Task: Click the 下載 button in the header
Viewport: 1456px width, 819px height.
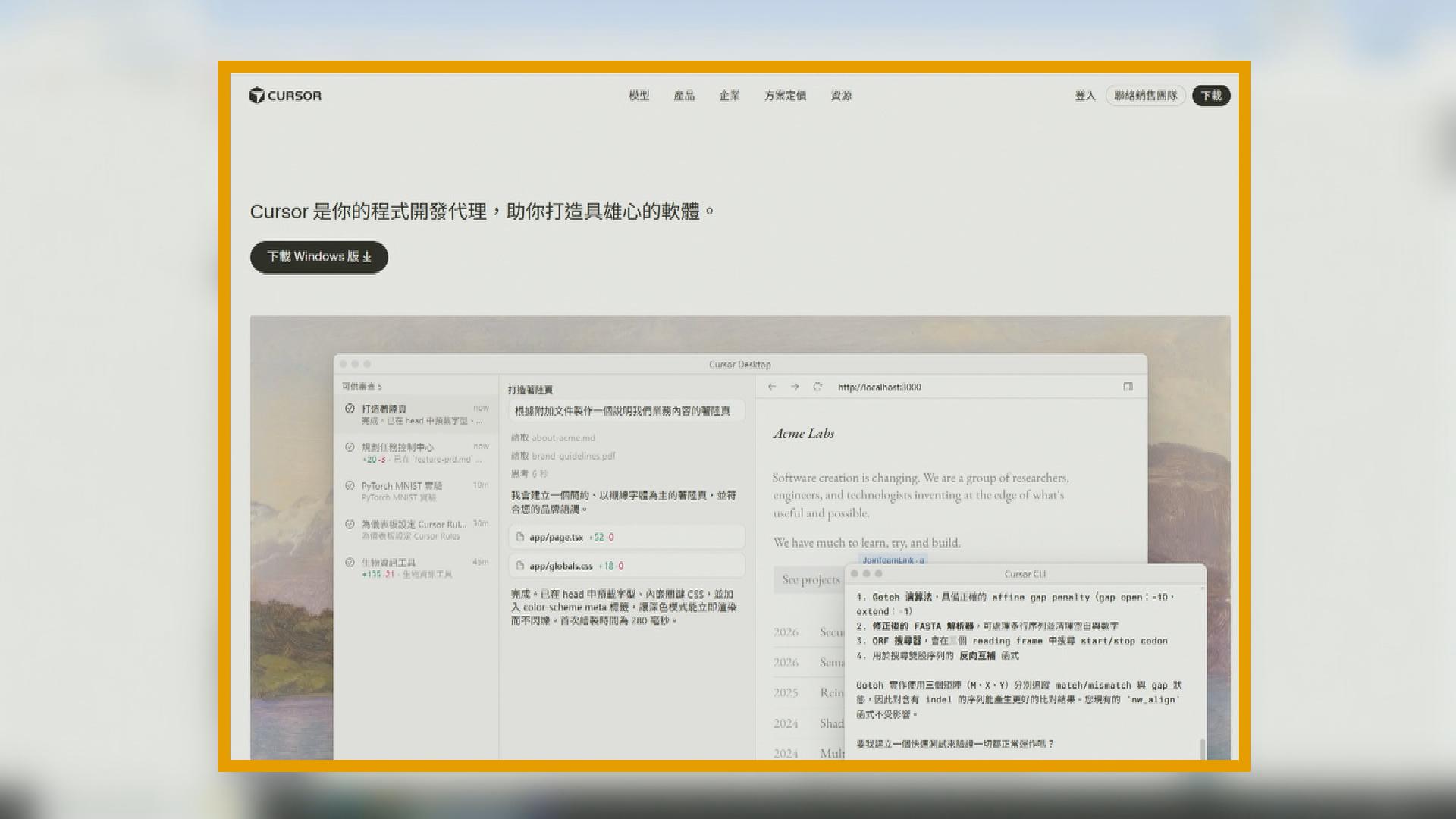Action: pyautogui.click(x=1211, y=96)
